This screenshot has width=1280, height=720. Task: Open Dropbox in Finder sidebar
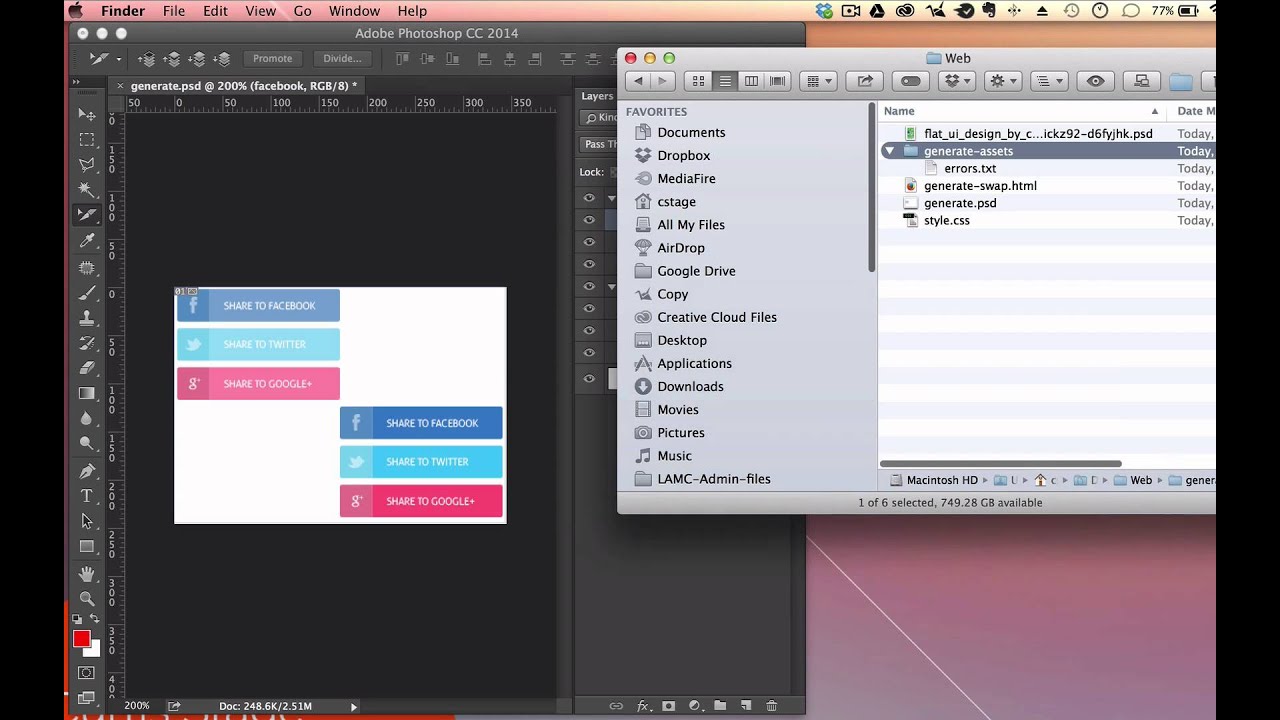683,155
